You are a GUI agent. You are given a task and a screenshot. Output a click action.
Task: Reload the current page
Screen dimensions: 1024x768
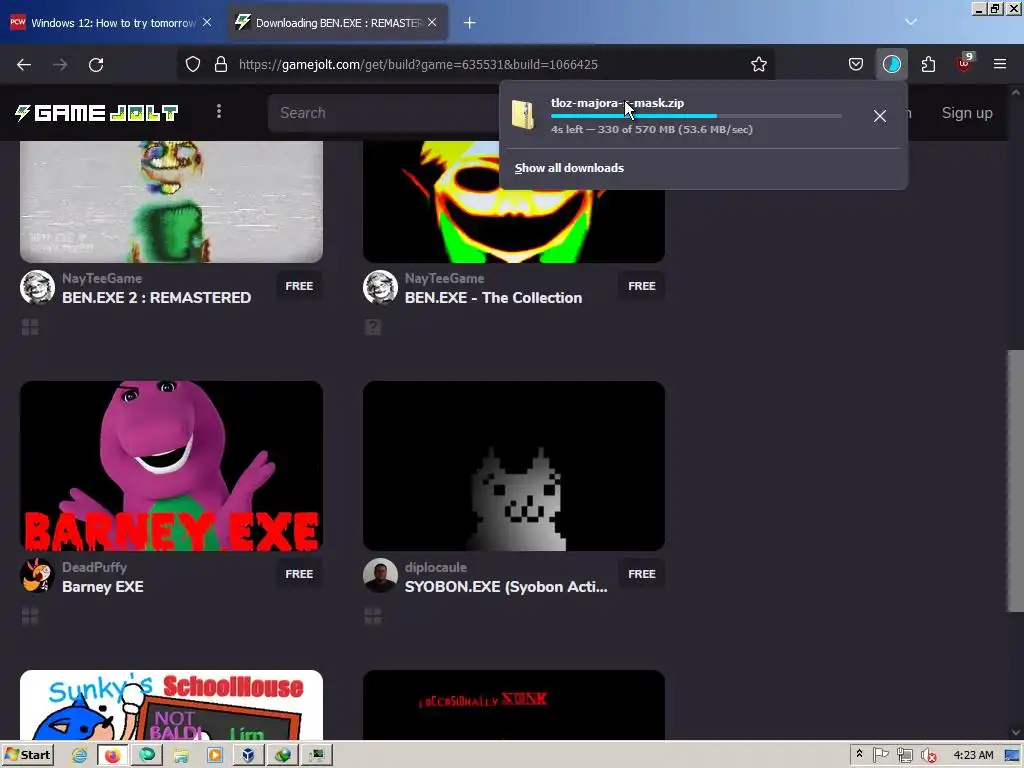[96, 65]
